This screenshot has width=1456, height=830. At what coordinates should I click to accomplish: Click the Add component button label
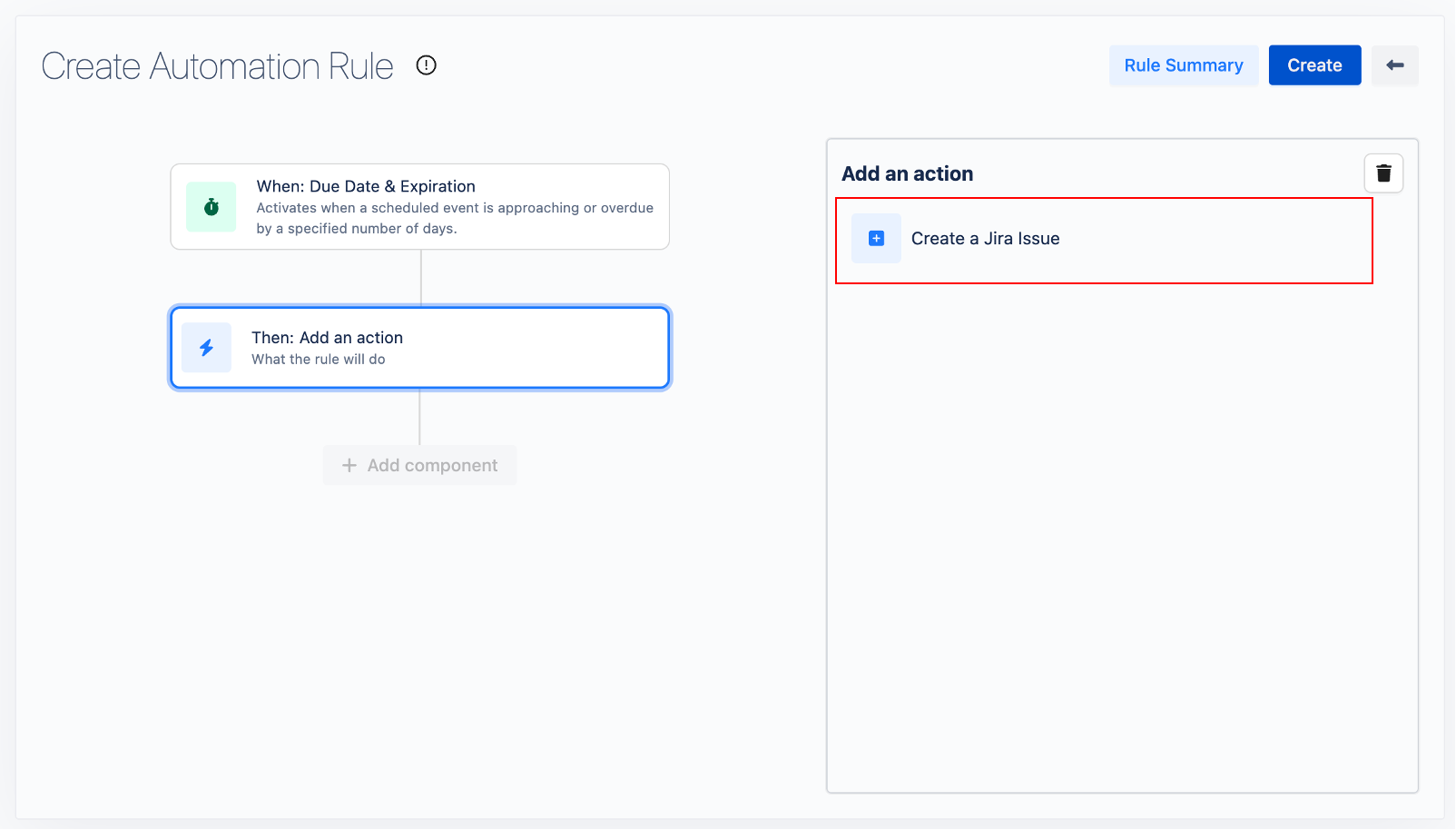click(x=432, y=465)
